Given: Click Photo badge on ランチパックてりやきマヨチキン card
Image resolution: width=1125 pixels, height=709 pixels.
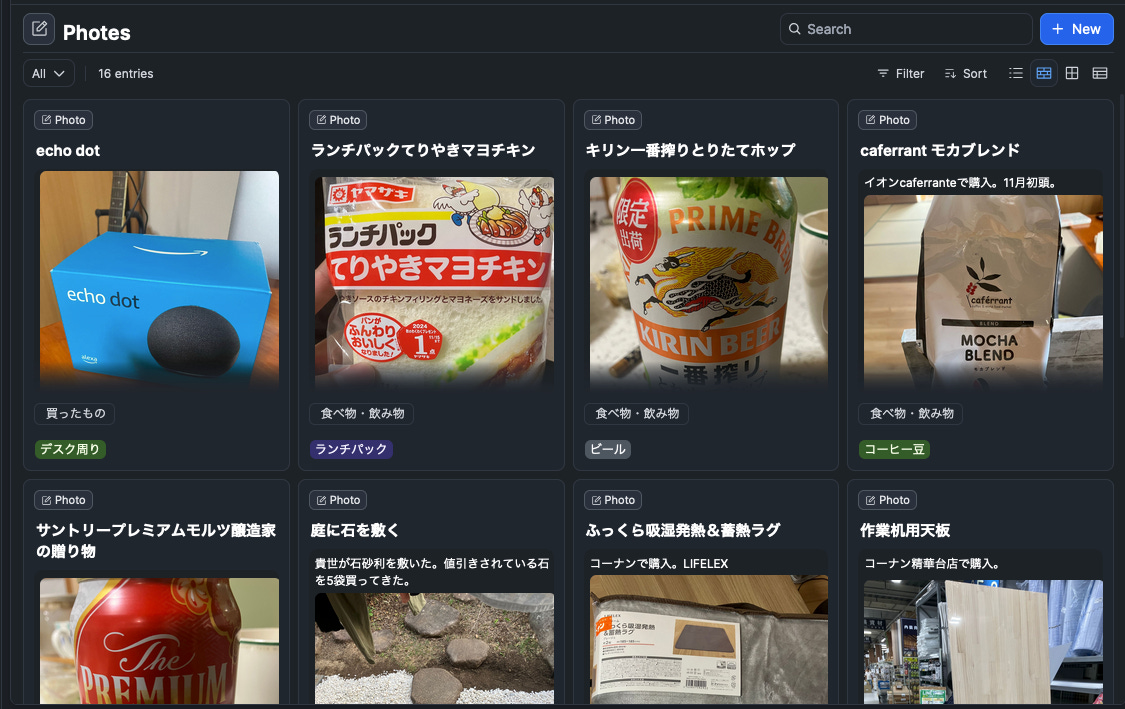Looking at the screenshot, I should (338, 120).
